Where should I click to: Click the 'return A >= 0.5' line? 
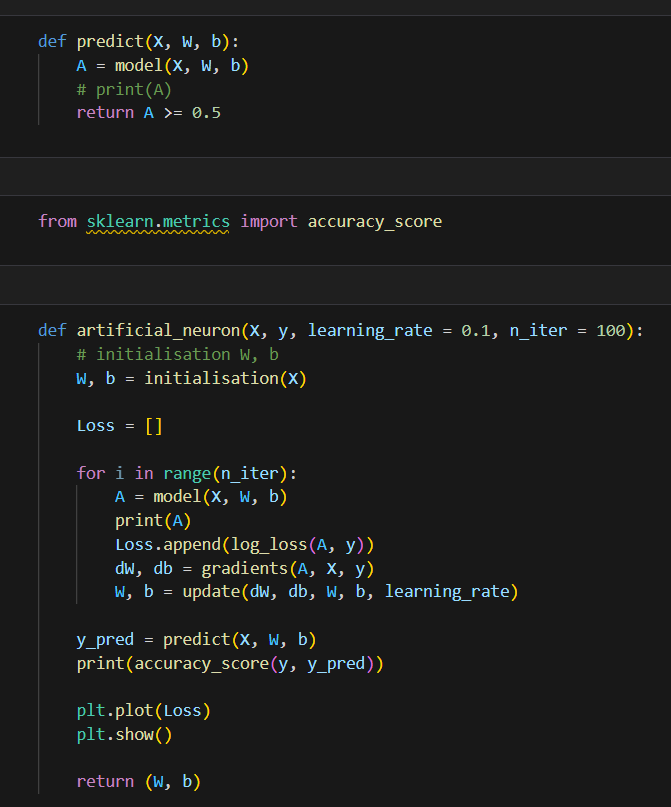149,113
